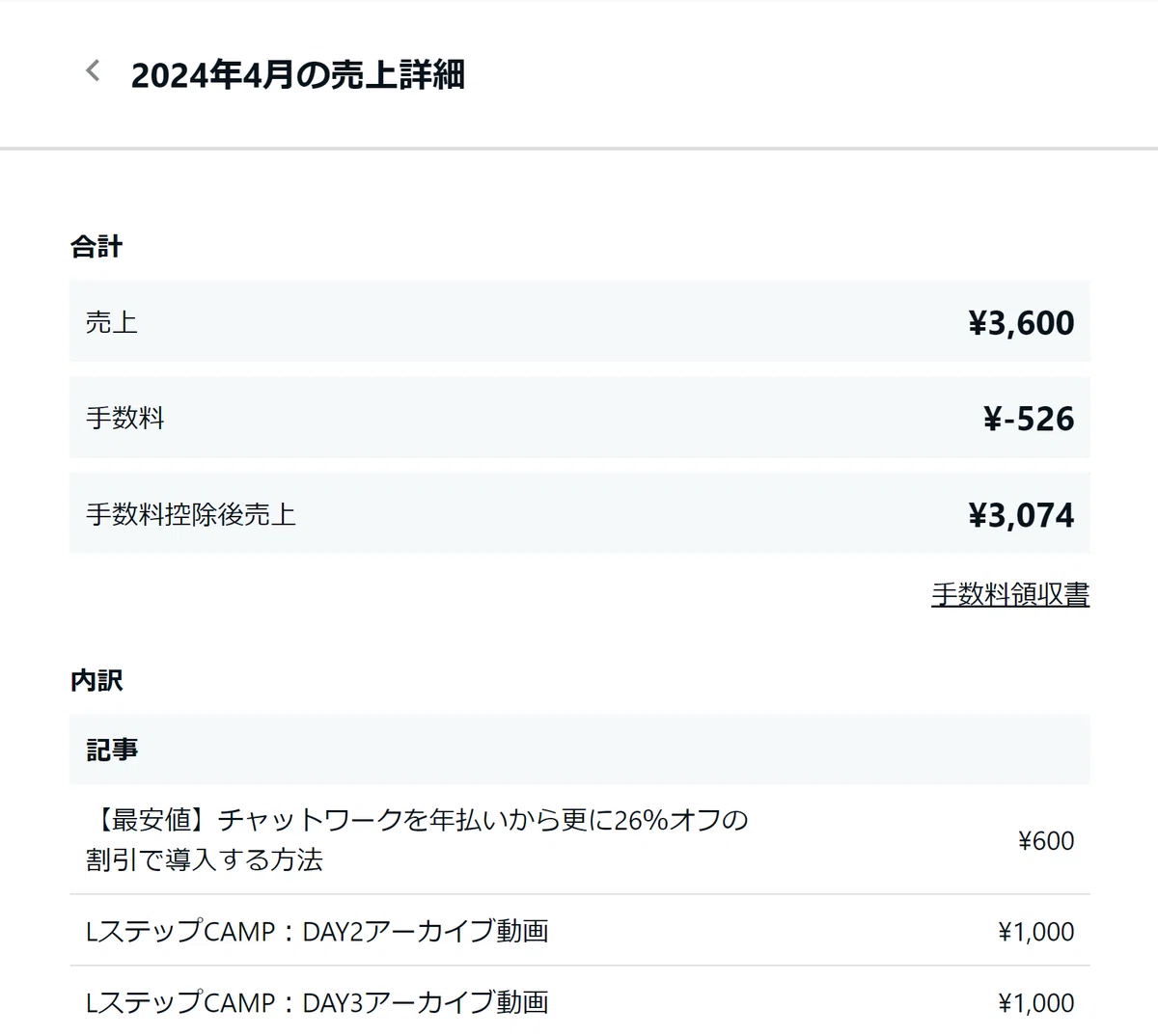This screenshot has height=1036, width=1158.
Task: Select the 手数料控除後売上 row label
Action: pyautogui.click(x=191, y=514)
